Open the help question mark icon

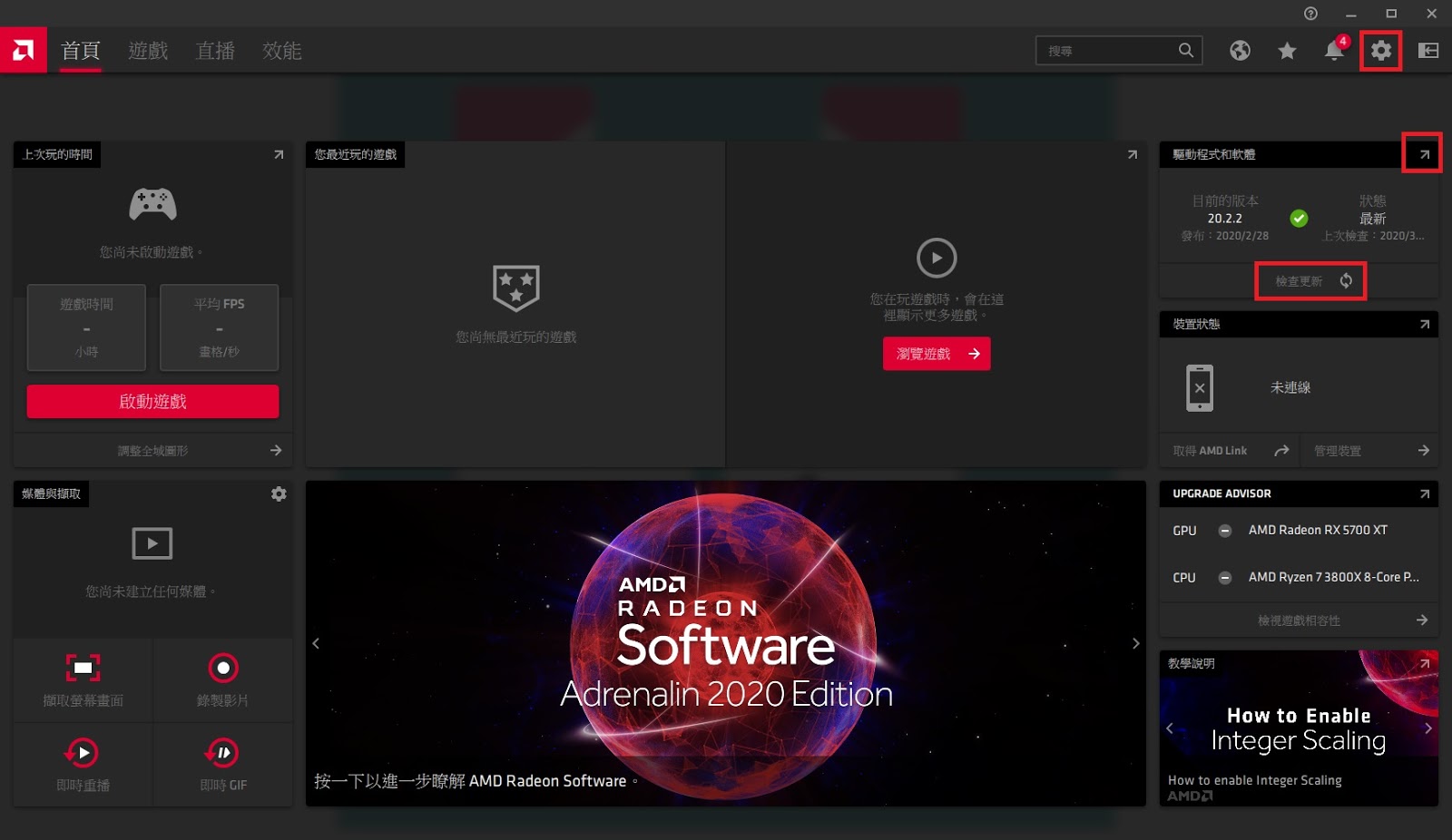tap(1310, 14)
